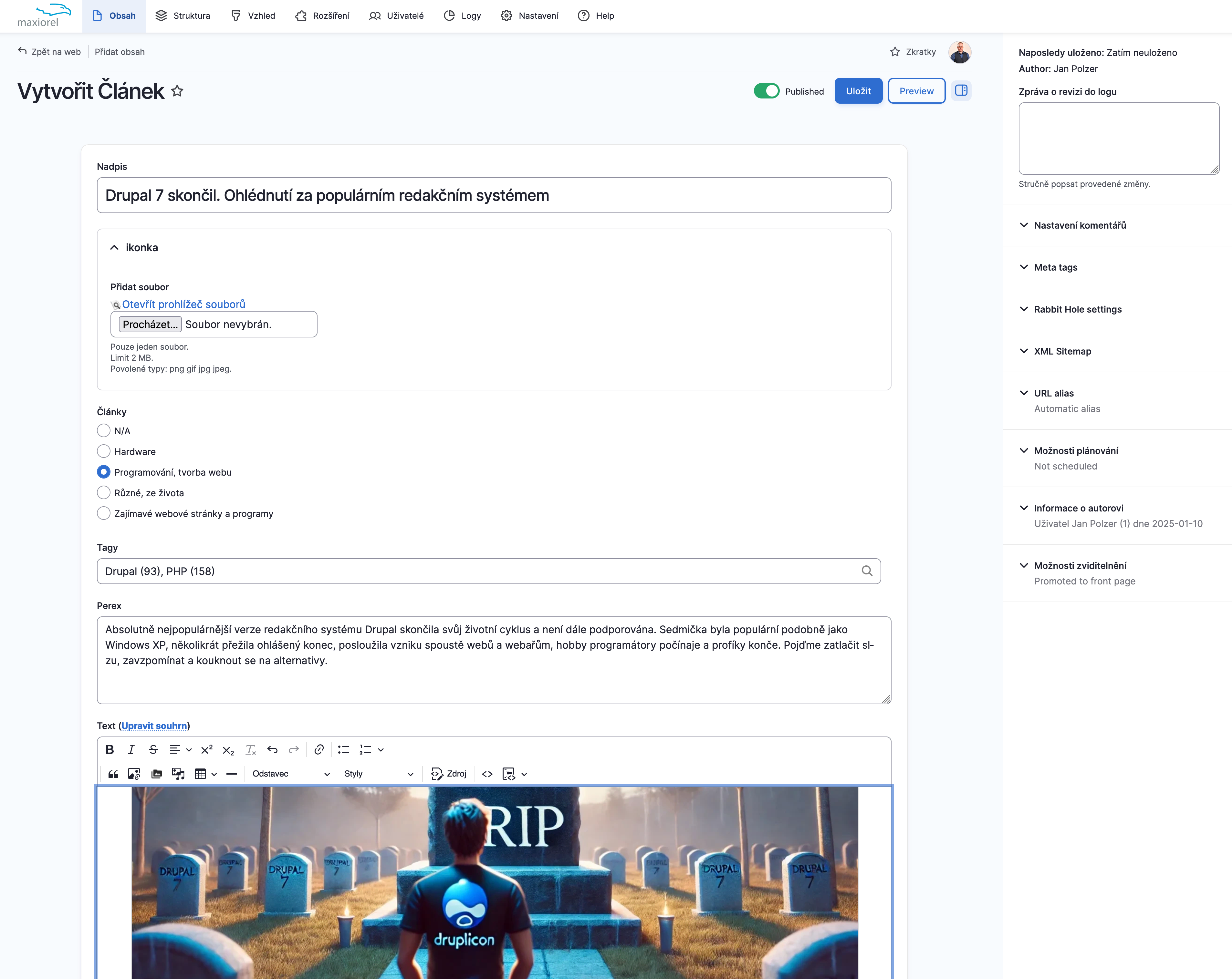Screen dimensions: 1232x979
Task: Insert a hyperlink in the text
Action: click(319, 749)
